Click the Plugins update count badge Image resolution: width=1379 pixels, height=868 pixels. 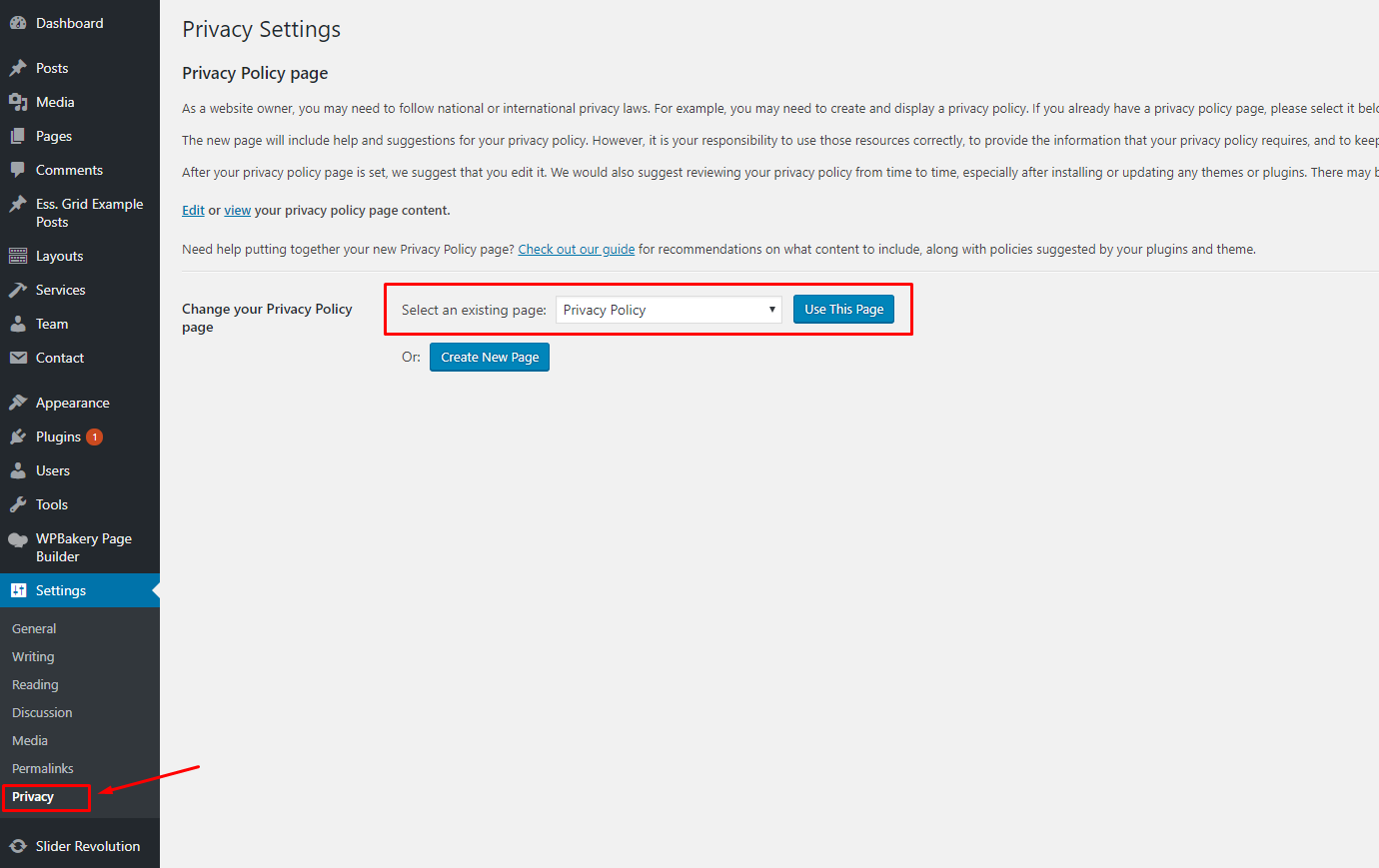coord(95,436)
